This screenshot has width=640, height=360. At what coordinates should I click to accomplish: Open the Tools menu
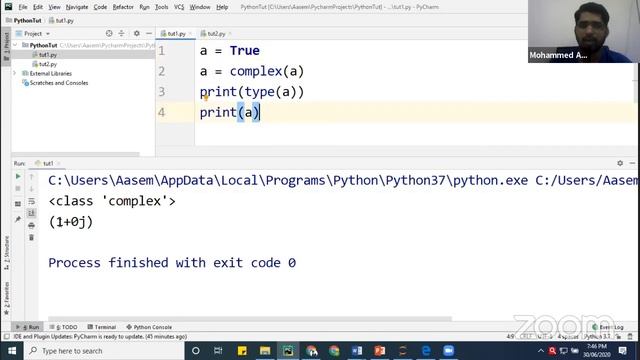point(162,7)
